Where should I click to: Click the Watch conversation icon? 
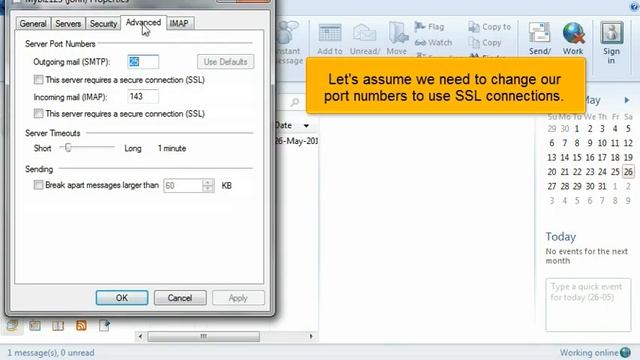420,42
